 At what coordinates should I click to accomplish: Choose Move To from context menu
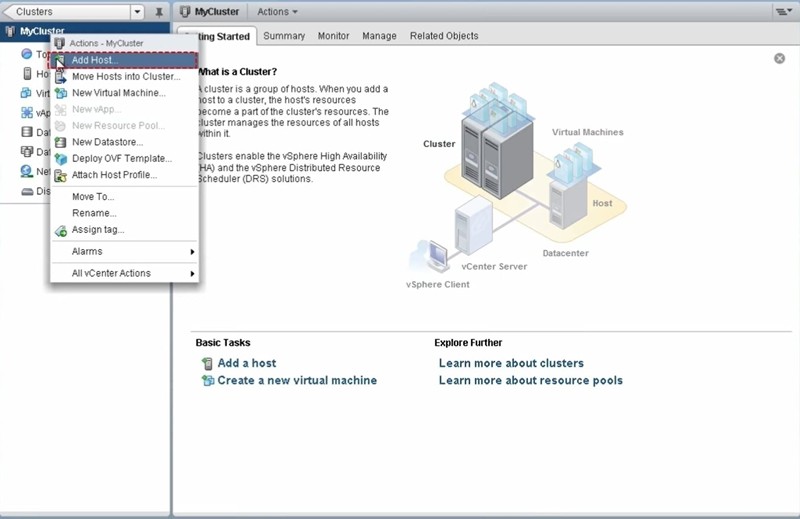(124, 197)
